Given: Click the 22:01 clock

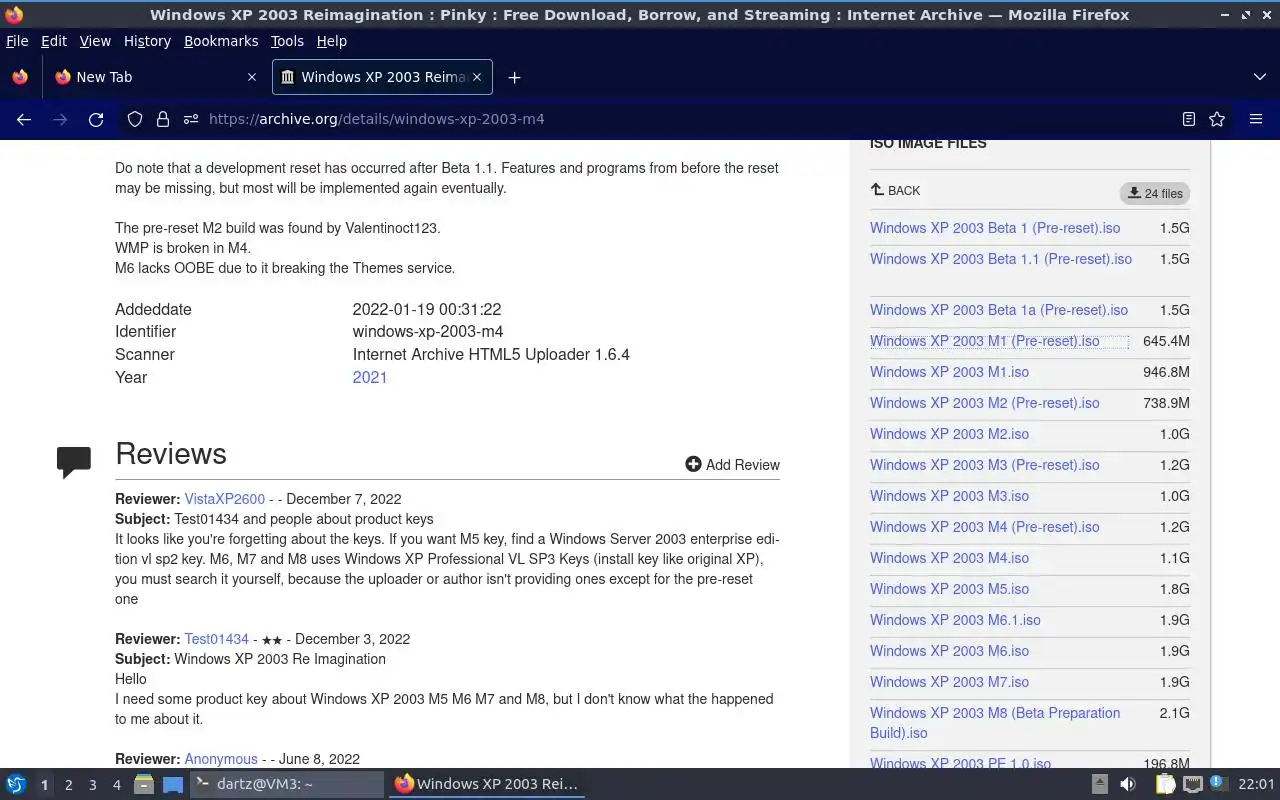Looking at the screenshot, I should pos(1256,784).
